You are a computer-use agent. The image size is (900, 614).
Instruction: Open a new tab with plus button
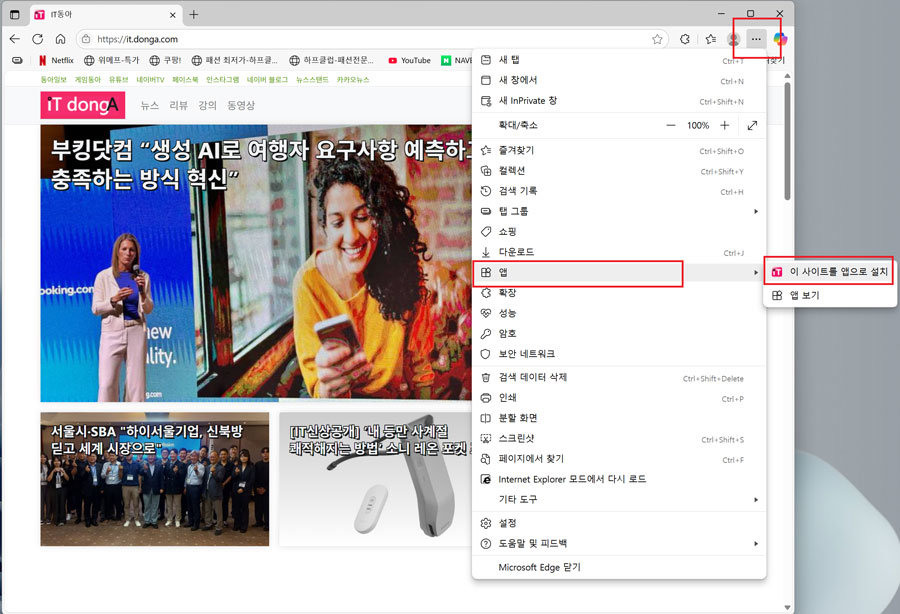(194, 14)
